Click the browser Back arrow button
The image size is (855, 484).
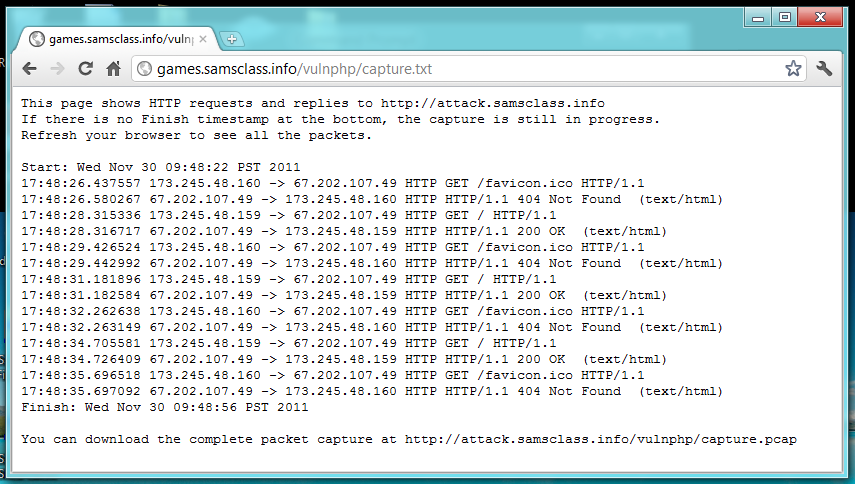(x=30, y=69)
